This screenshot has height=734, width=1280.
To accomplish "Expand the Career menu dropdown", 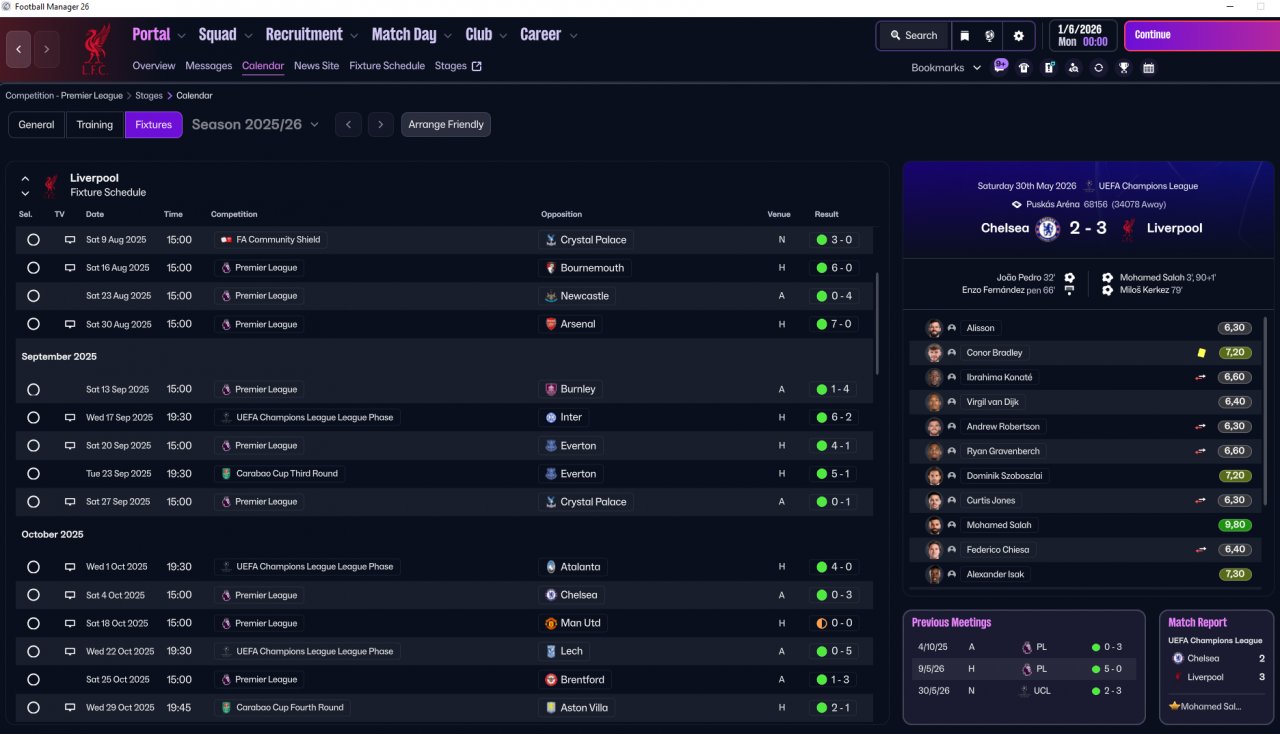I will (573, 36).
